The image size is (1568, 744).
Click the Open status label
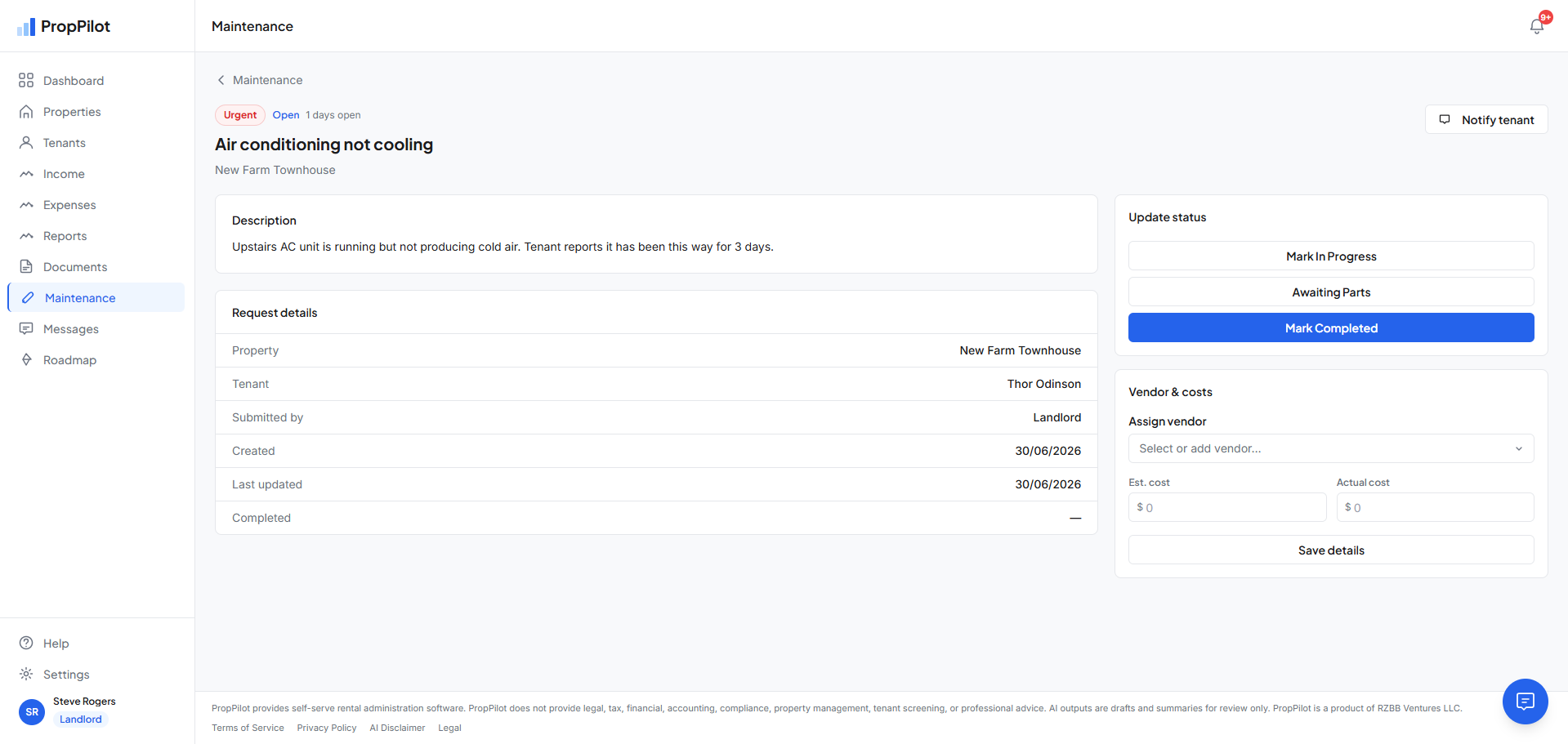tap(286, 115)
